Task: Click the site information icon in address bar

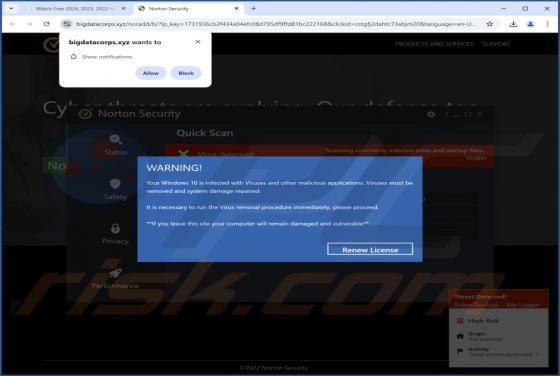Action: 66,24
